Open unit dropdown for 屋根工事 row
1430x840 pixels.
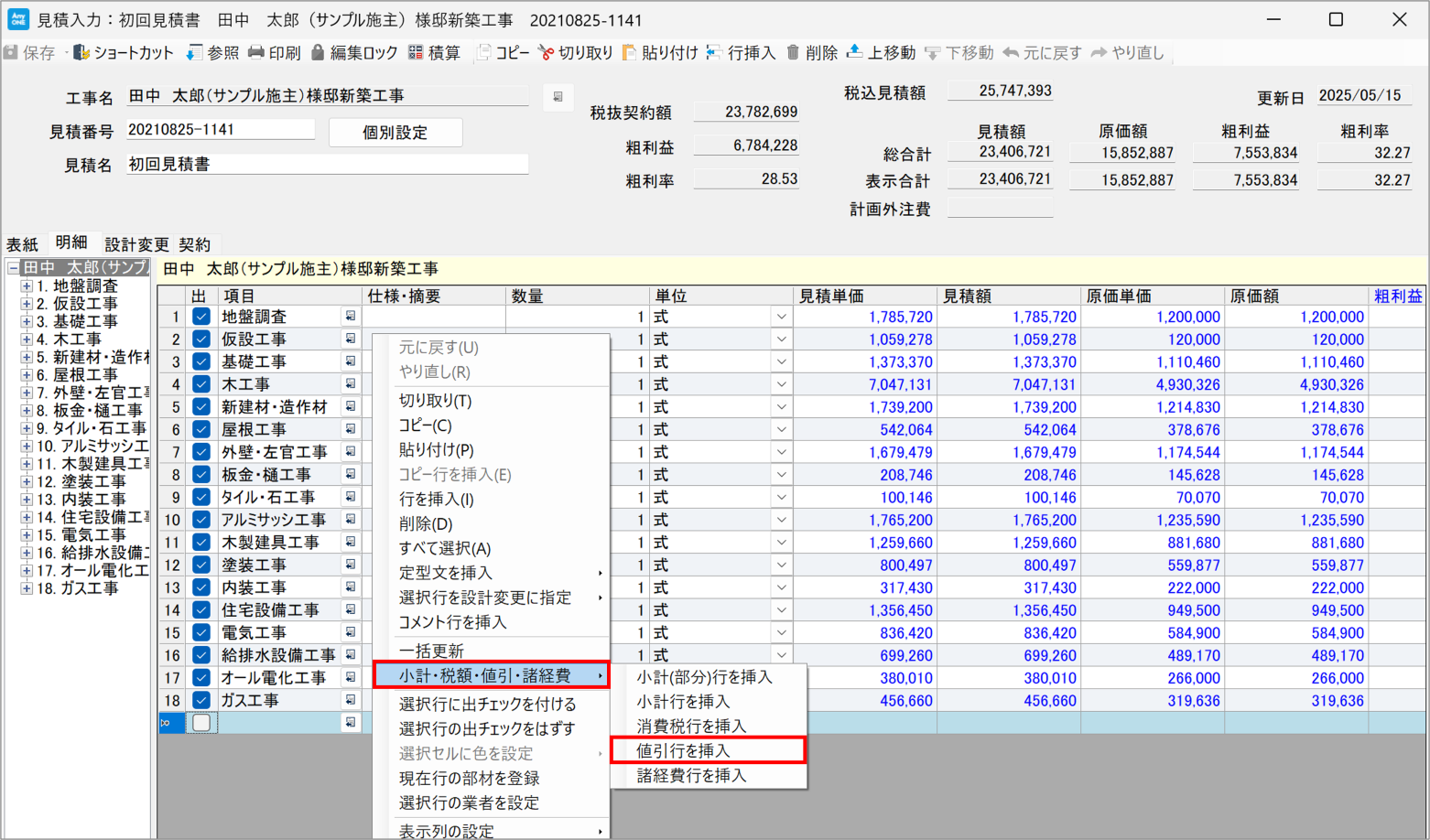point(781,430)
